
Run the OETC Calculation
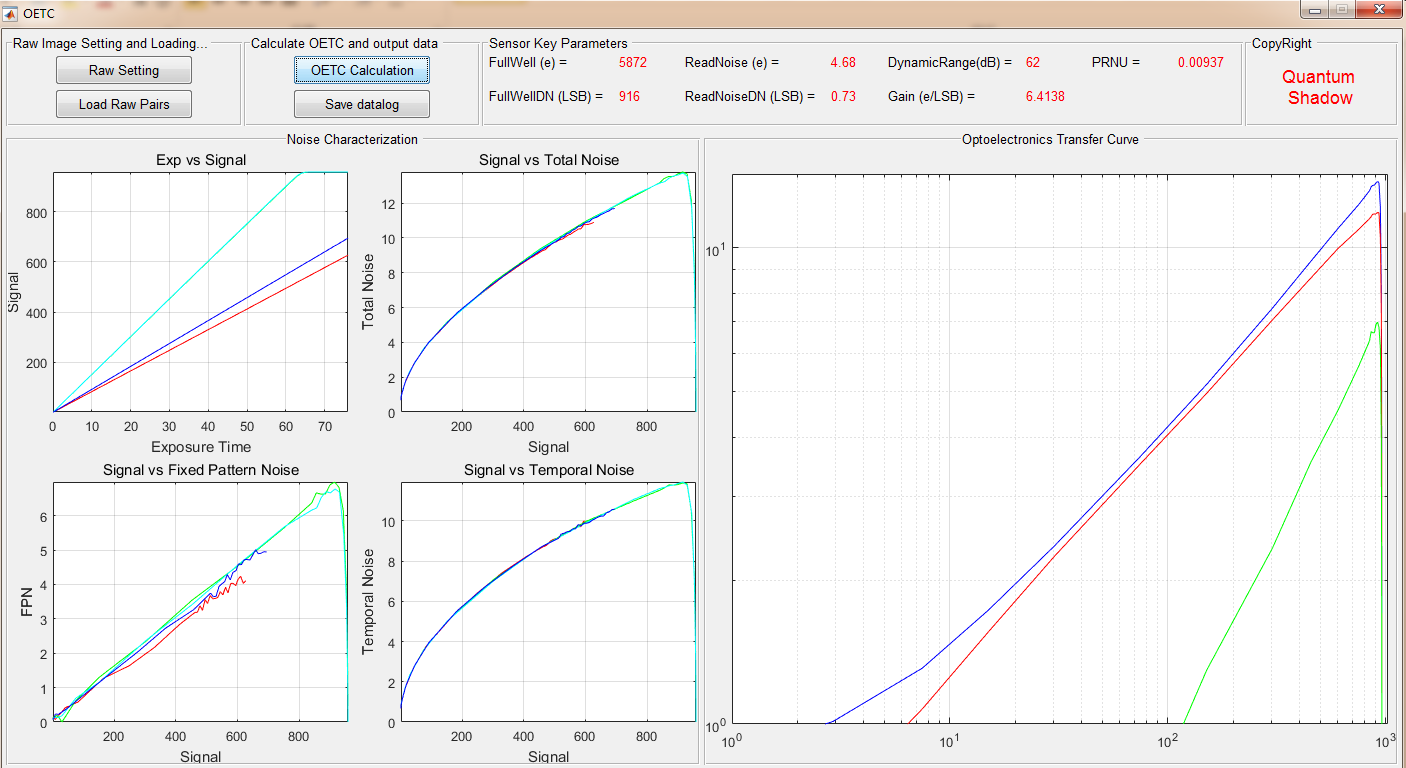pos(362,70)
